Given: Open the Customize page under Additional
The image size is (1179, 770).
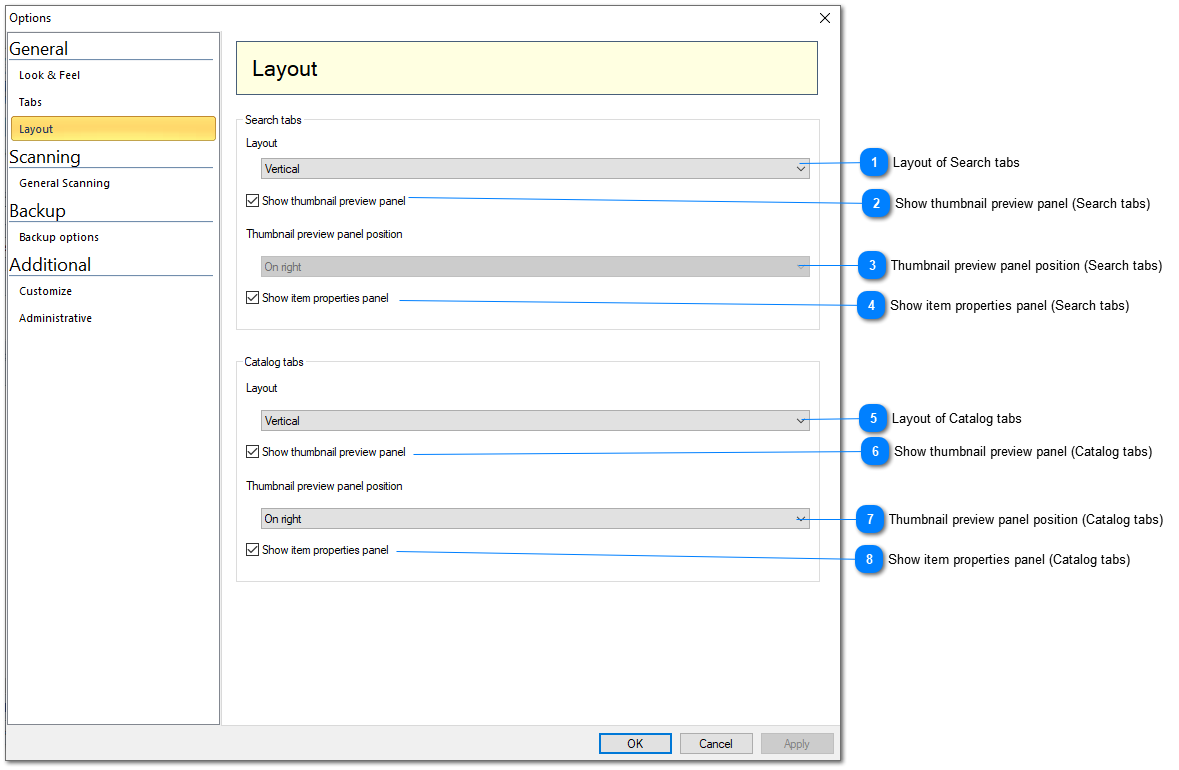Looking at the screenshot, I should [x=45, y=291].
